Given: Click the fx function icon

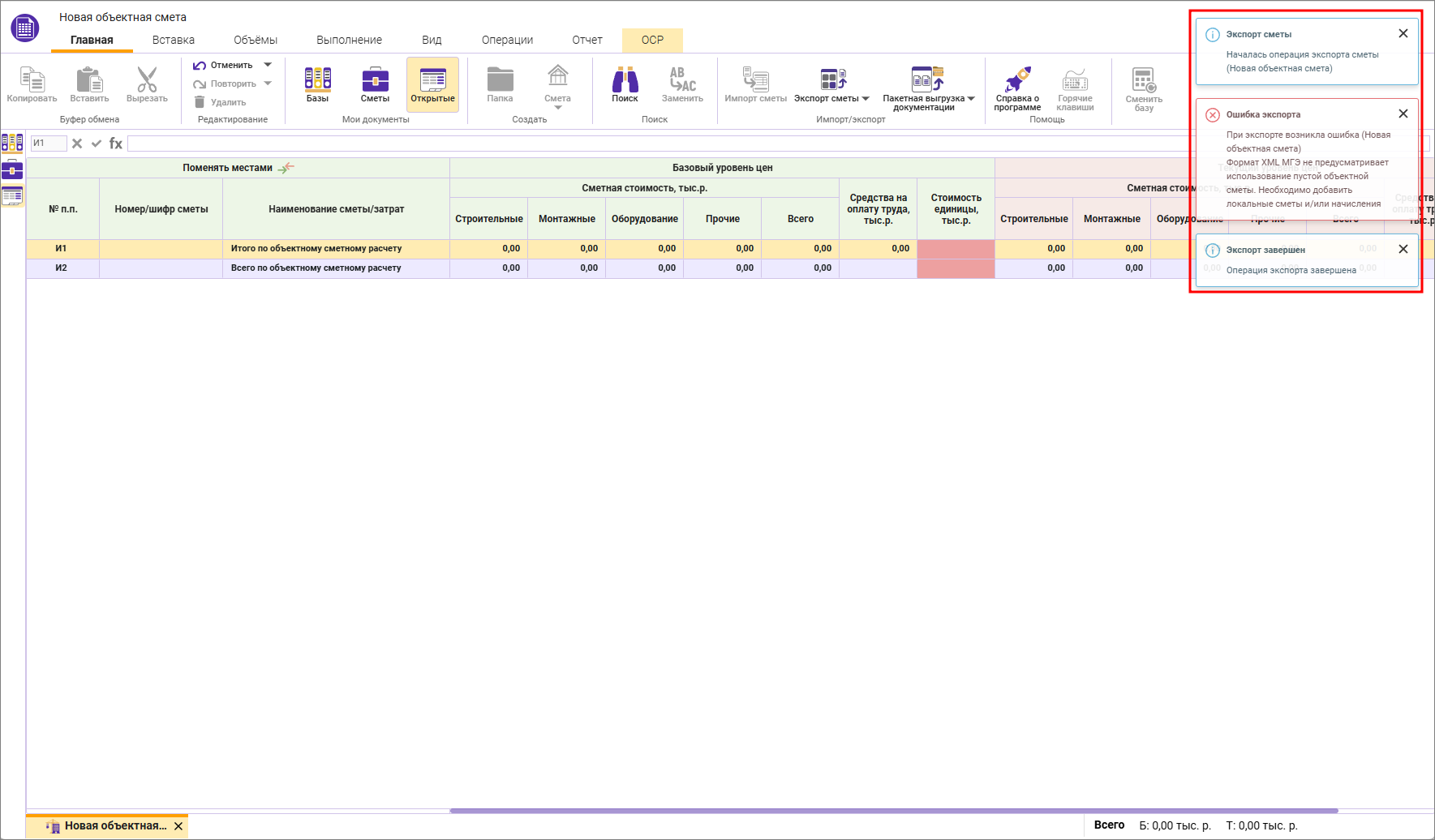Looking at the screenshot, I should pyautogui.click(x=116, y=144).
